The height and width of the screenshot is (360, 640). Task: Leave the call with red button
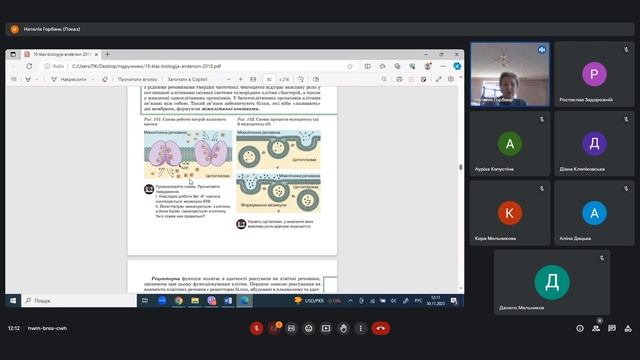pos(380,328)
